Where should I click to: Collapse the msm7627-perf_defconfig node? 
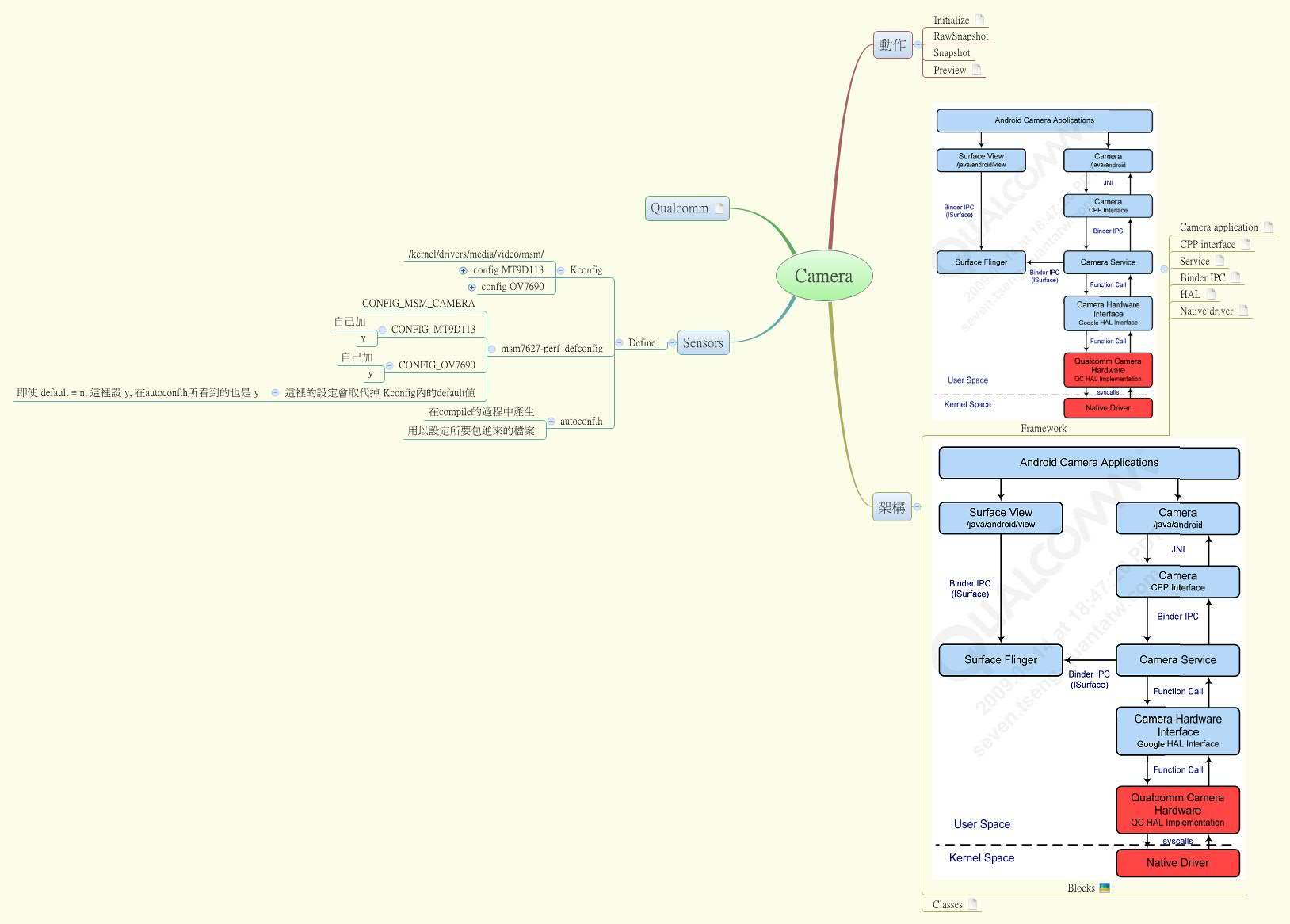(x=491, y=349)
